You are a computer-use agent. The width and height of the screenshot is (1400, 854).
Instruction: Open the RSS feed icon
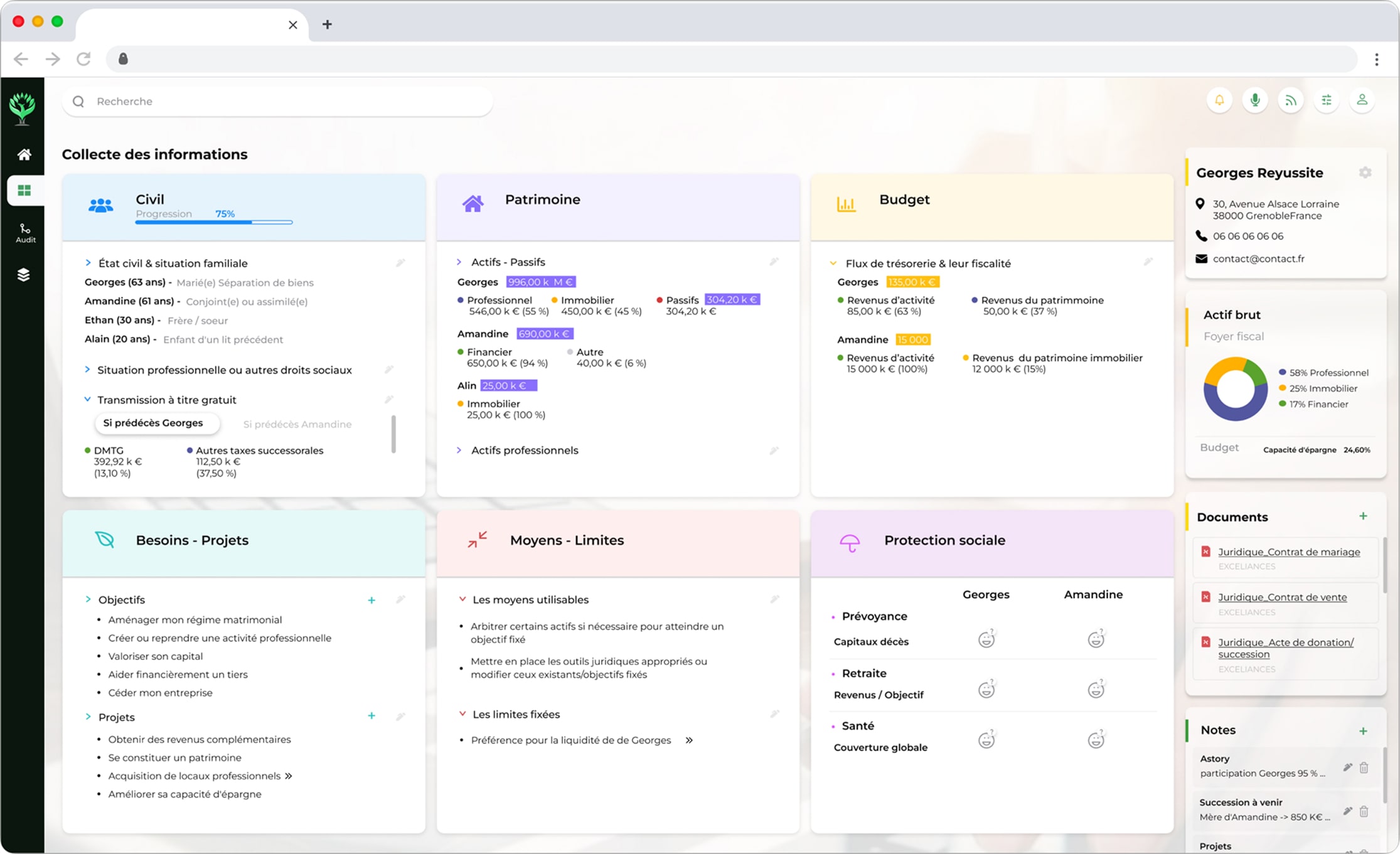coord(1291,100)
